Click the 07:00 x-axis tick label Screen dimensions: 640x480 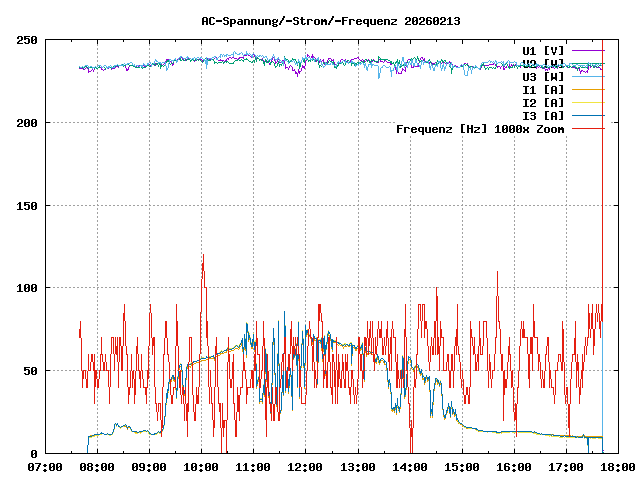[46, 467]
